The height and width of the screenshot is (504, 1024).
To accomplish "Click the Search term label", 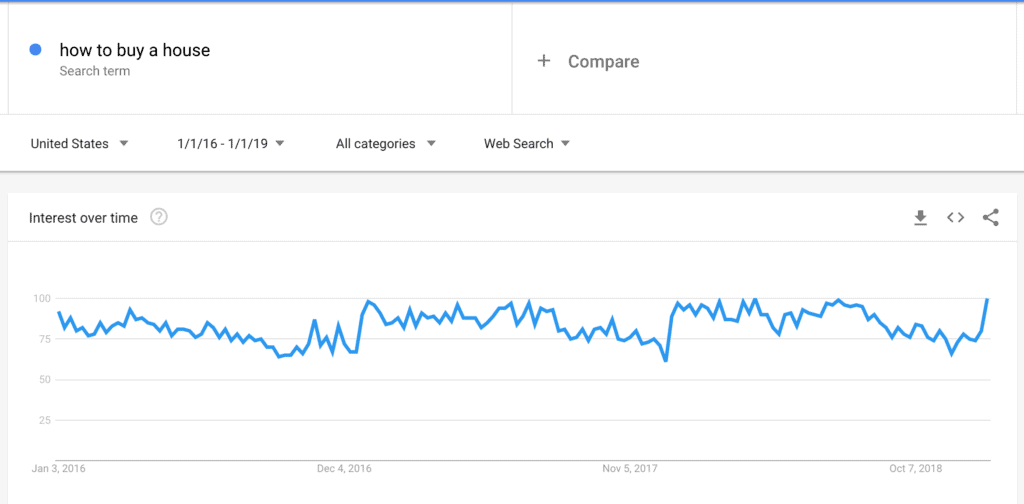I will click(x=95, y=71).
